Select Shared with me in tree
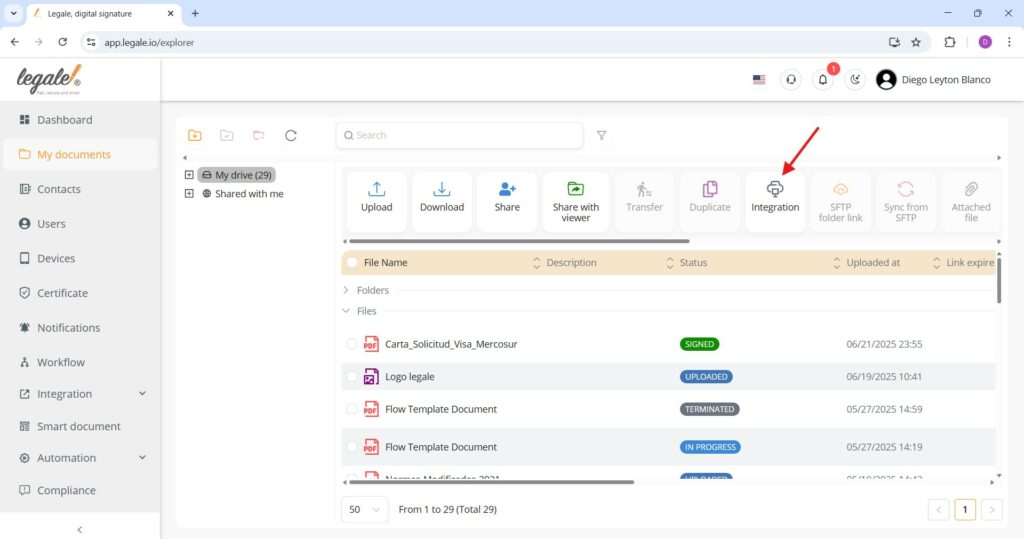 [x=242, y=193]
